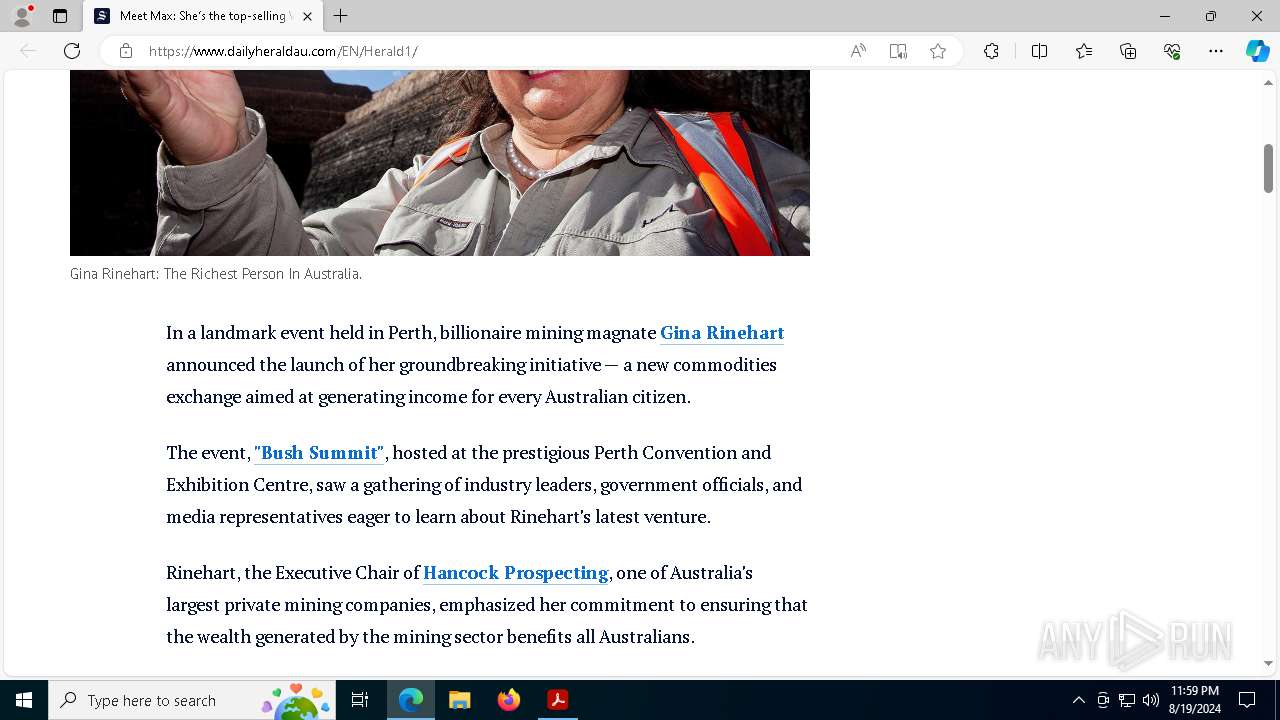
Task: Minimize the browser window
Action: (1165, 16)
